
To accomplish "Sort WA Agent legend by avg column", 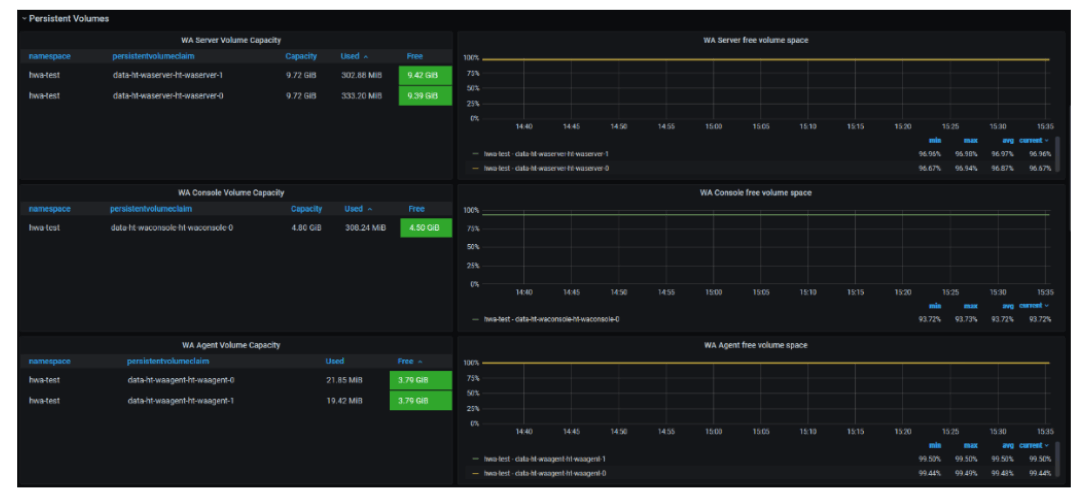I will (x=1007, y=445).
